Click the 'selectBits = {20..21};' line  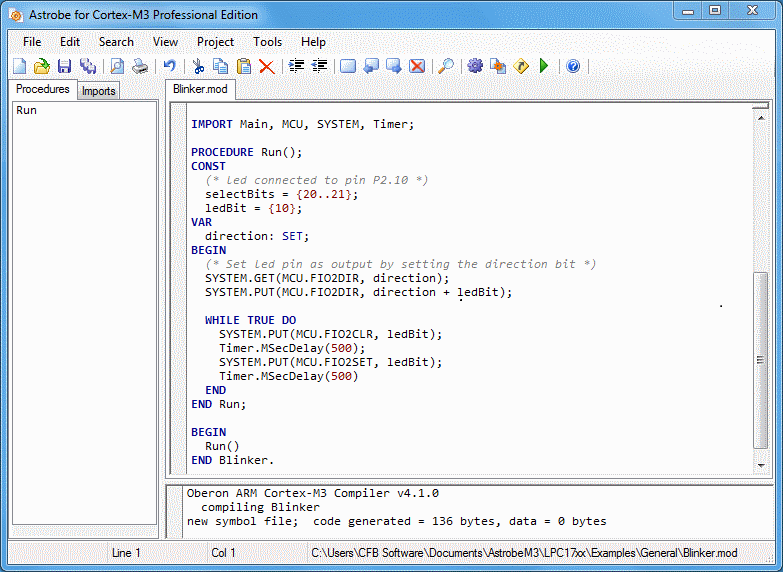point(282,194)
